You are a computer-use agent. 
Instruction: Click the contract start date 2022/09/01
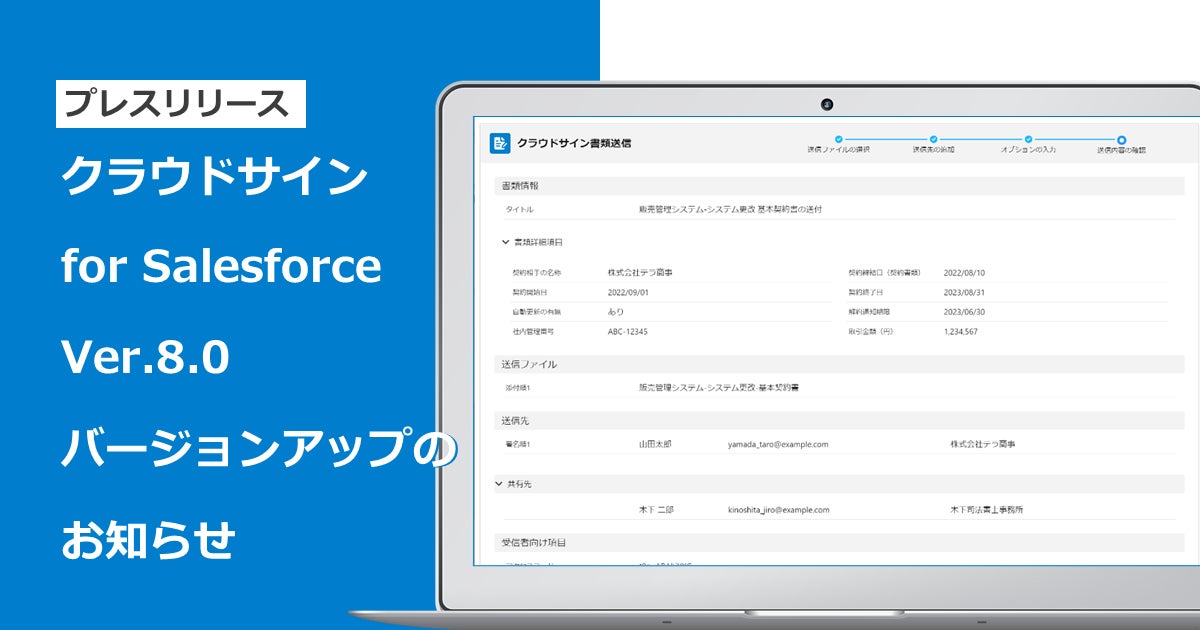coord(630,292)
